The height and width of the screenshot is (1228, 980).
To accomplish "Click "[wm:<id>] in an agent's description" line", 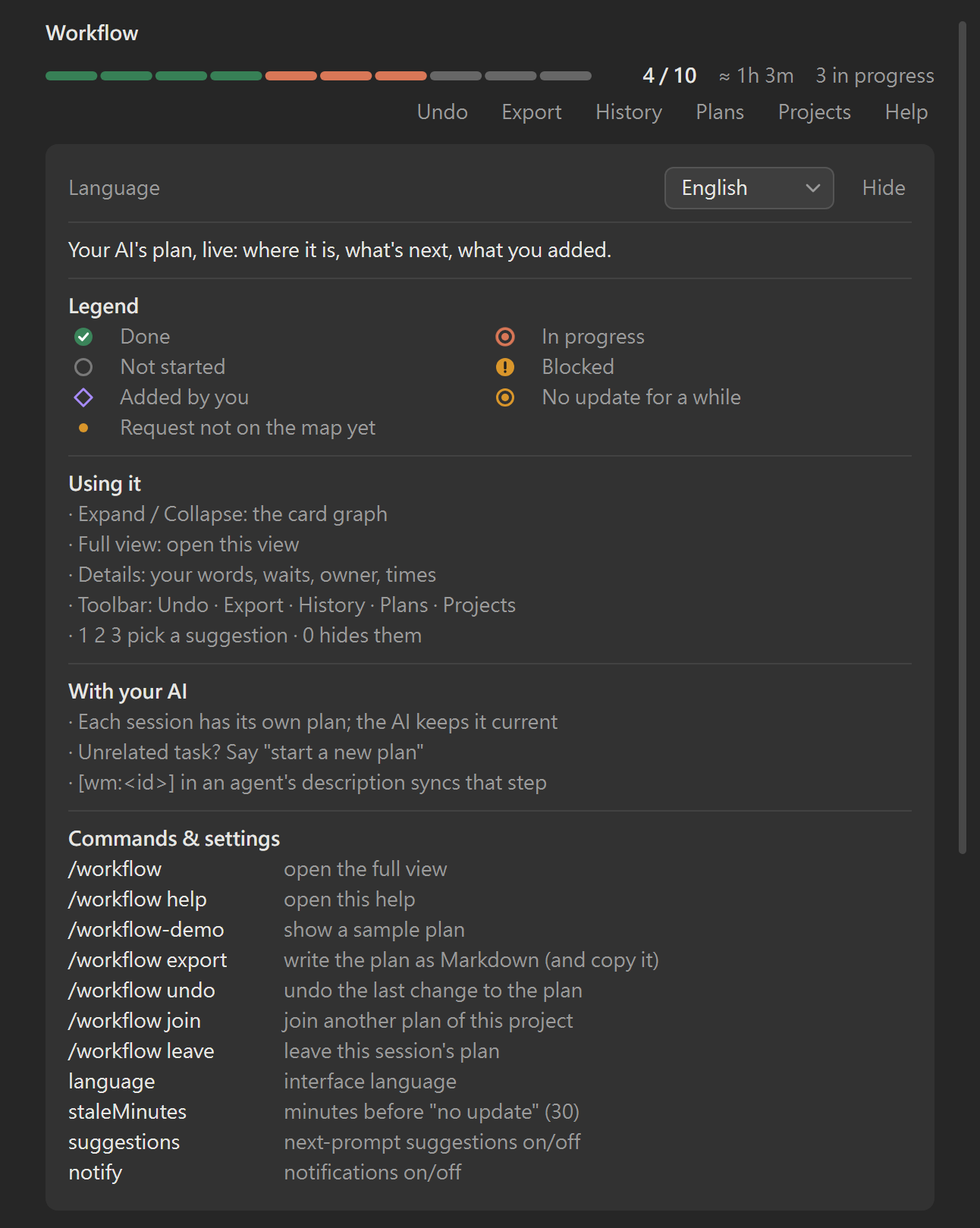I will pos(308,783).
